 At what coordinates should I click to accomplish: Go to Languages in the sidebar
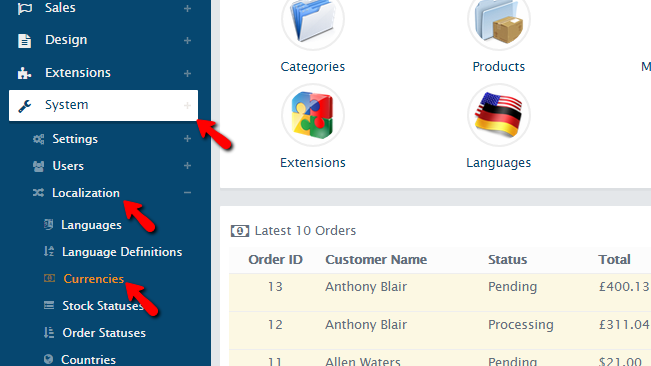click(91, 225)
